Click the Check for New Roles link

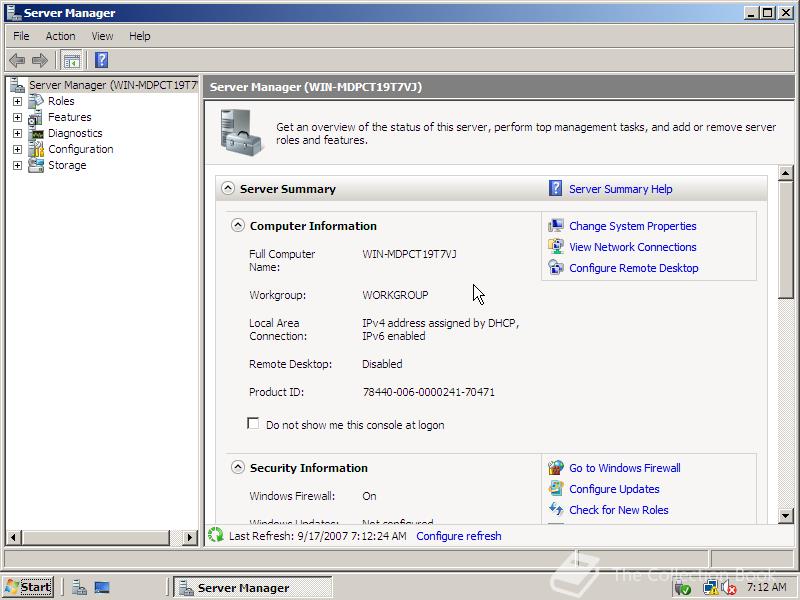tap(618, 510)
